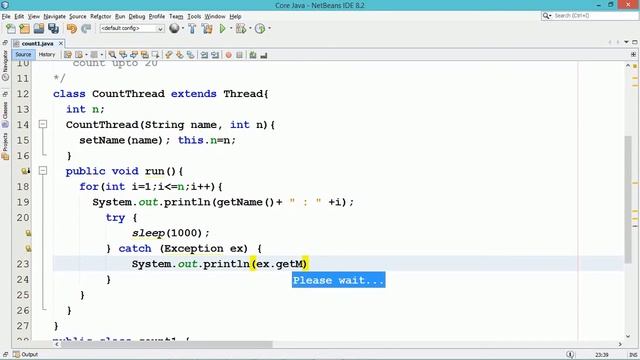The height and width of the screenshot is (360, 640).
Task: Click the Last Edit icon in editor toolbar
Action: [x=68, y=55]
